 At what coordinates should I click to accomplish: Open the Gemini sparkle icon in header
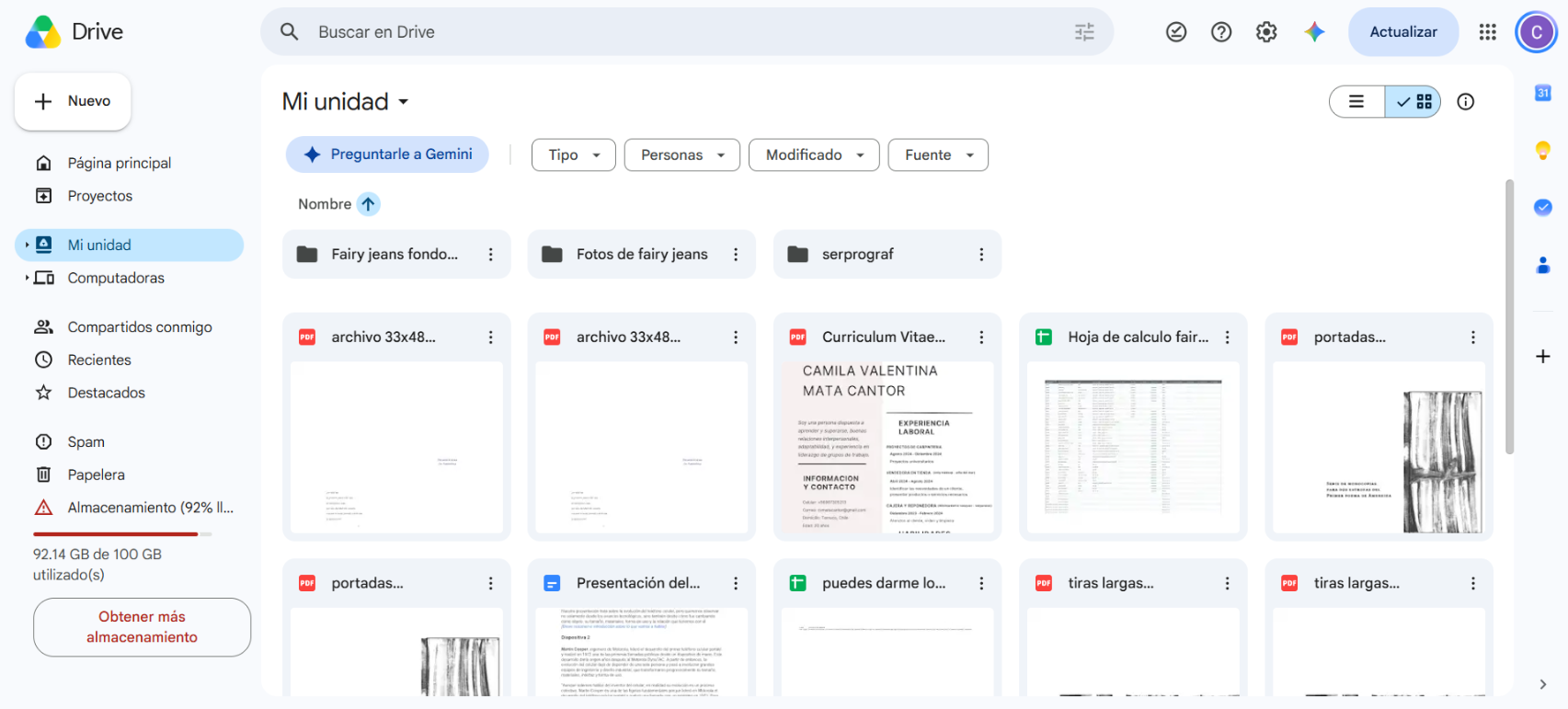(1314, 32)
